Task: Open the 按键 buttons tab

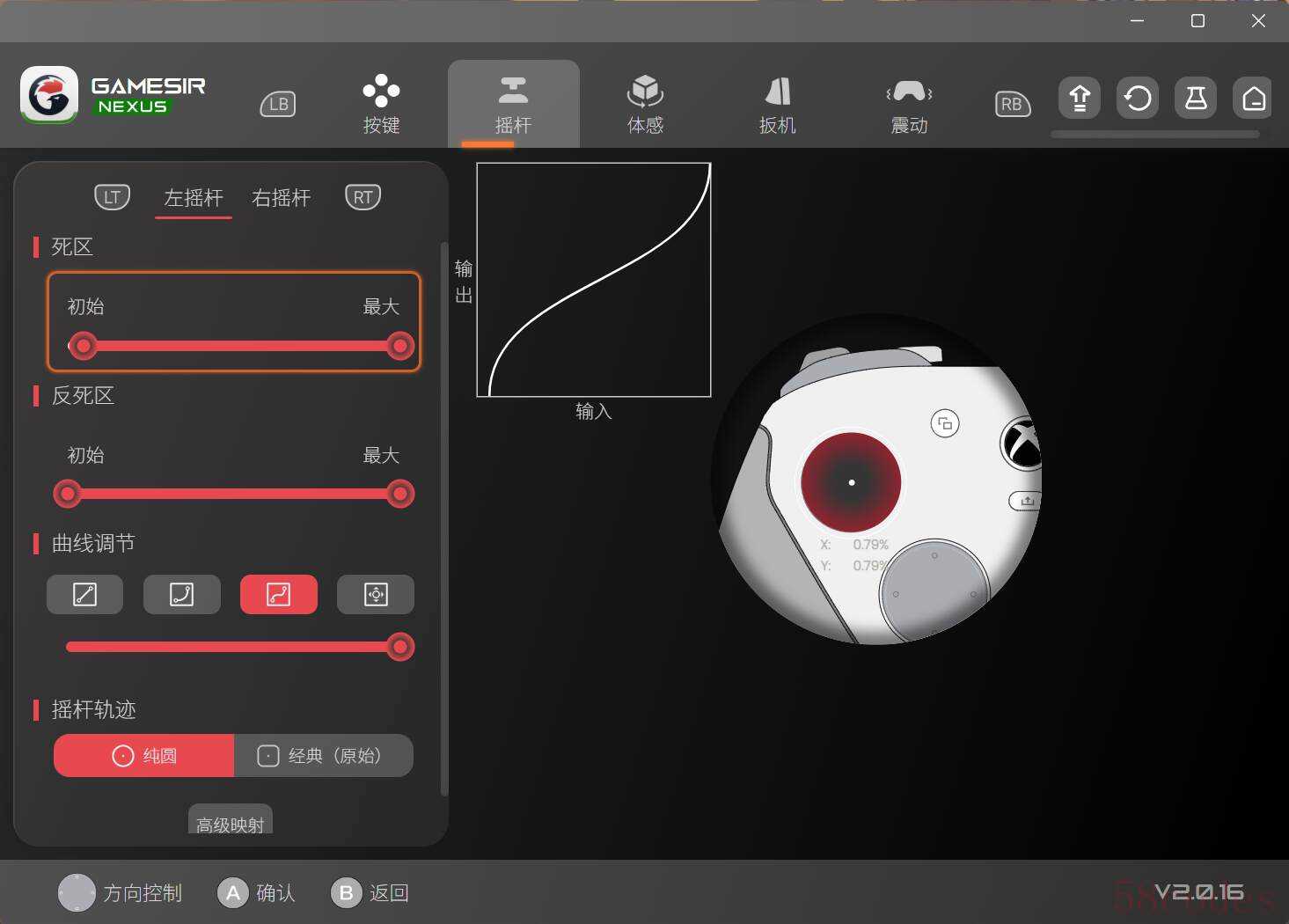Action: (x=381, y=104)
